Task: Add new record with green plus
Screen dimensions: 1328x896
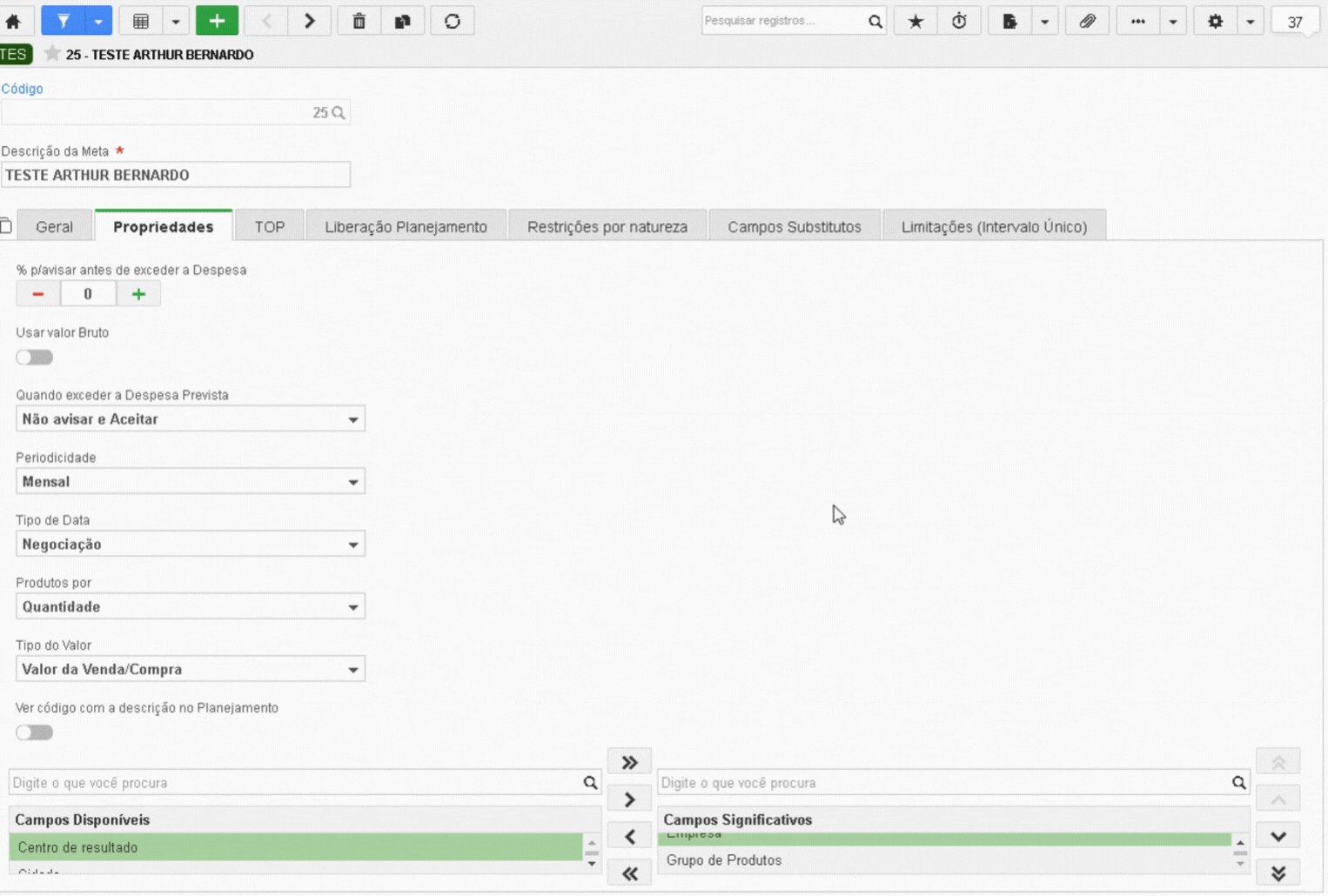Action: [x=217, y=21]
